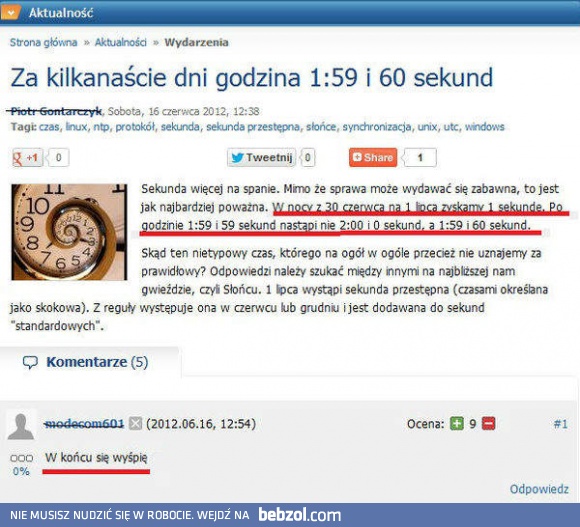Click the 'Aktualność' header title
Viewport: 580px width, 527px height.
pos(61,13)
